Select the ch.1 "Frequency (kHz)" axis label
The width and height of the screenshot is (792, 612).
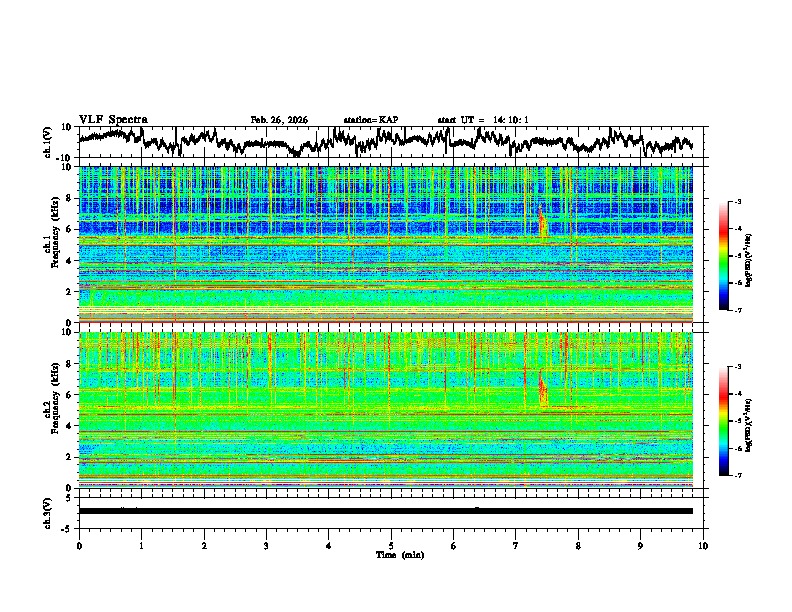tap(56, 232)
